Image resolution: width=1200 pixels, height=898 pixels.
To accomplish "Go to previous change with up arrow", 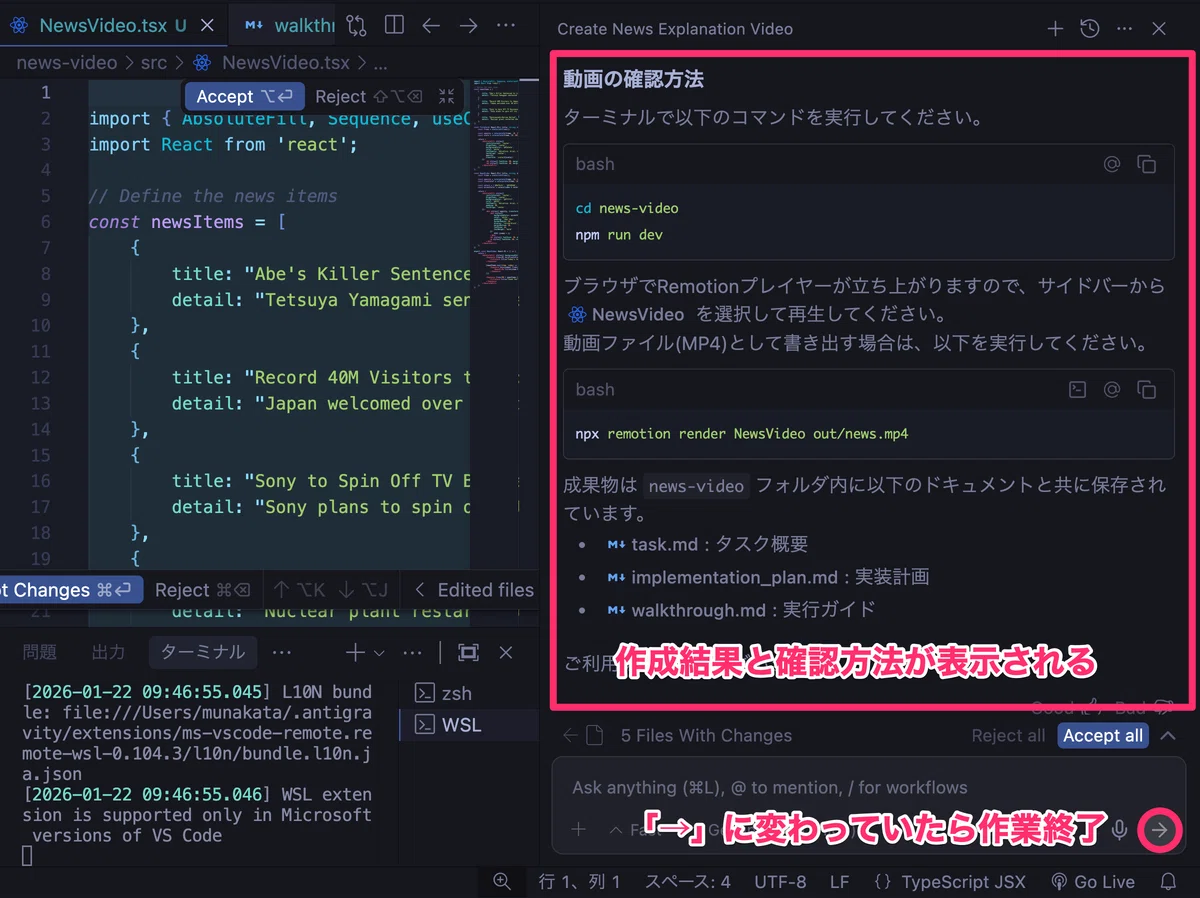I will [300, 590].
